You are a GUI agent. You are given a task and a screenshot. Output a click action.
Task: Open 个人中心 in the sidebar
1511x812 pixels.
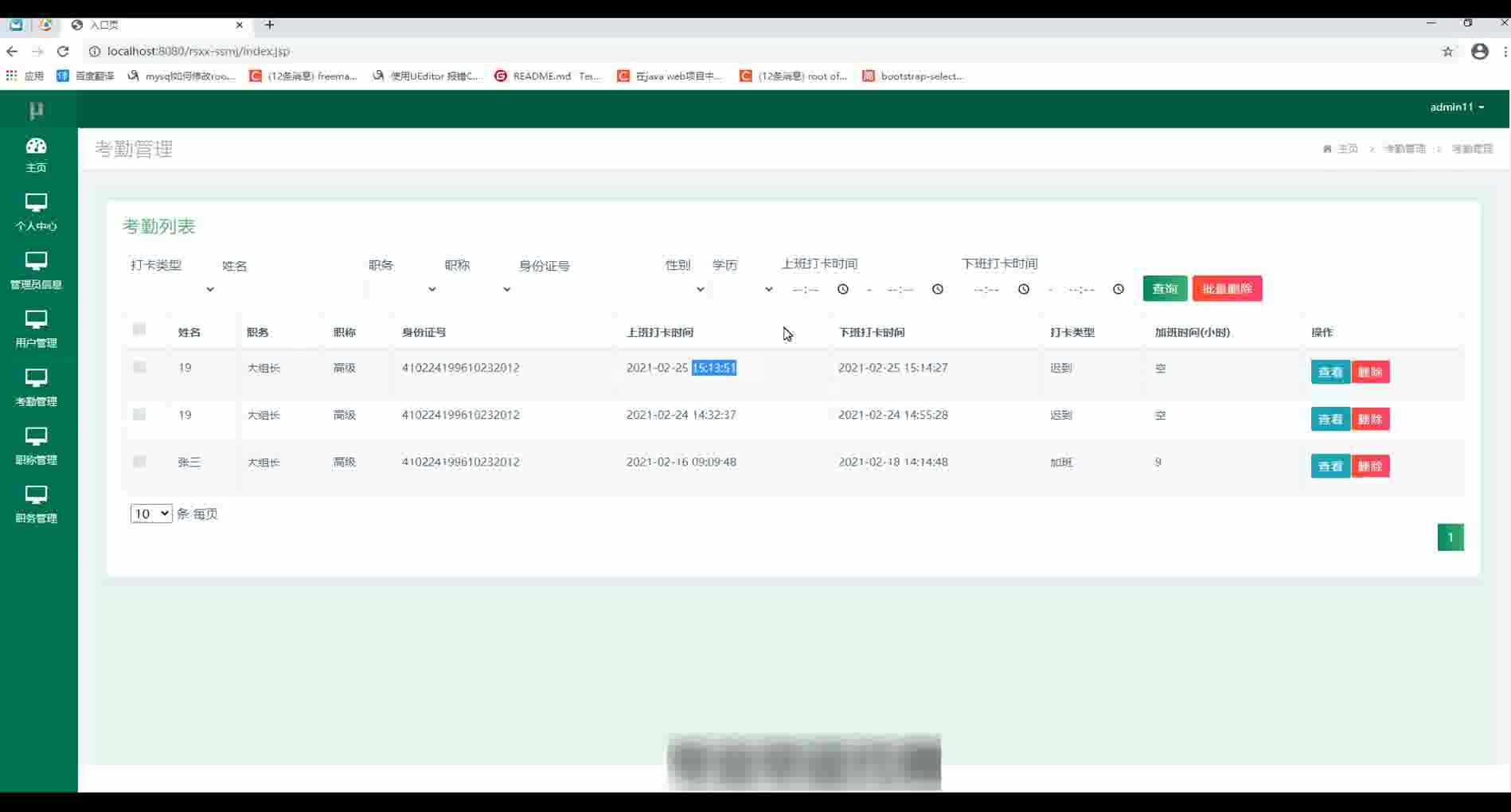36,212
